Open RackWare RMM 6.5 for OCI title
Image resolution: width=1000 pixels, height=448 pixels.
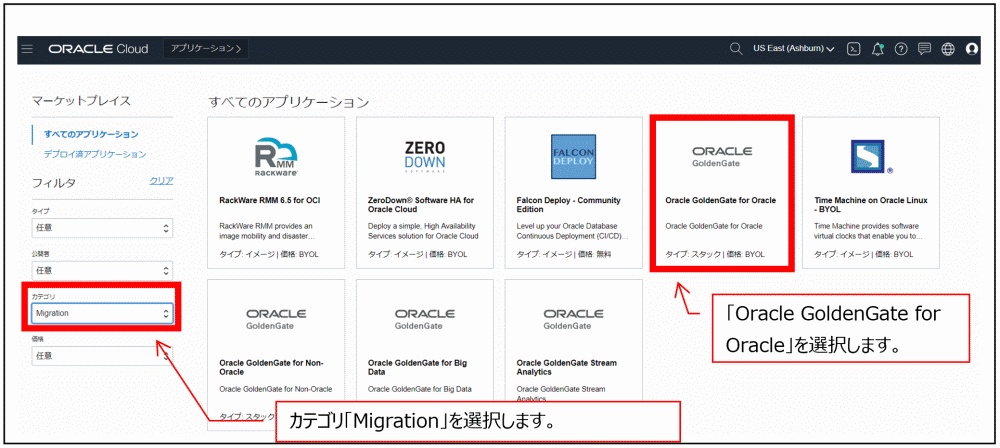(269, 200)
